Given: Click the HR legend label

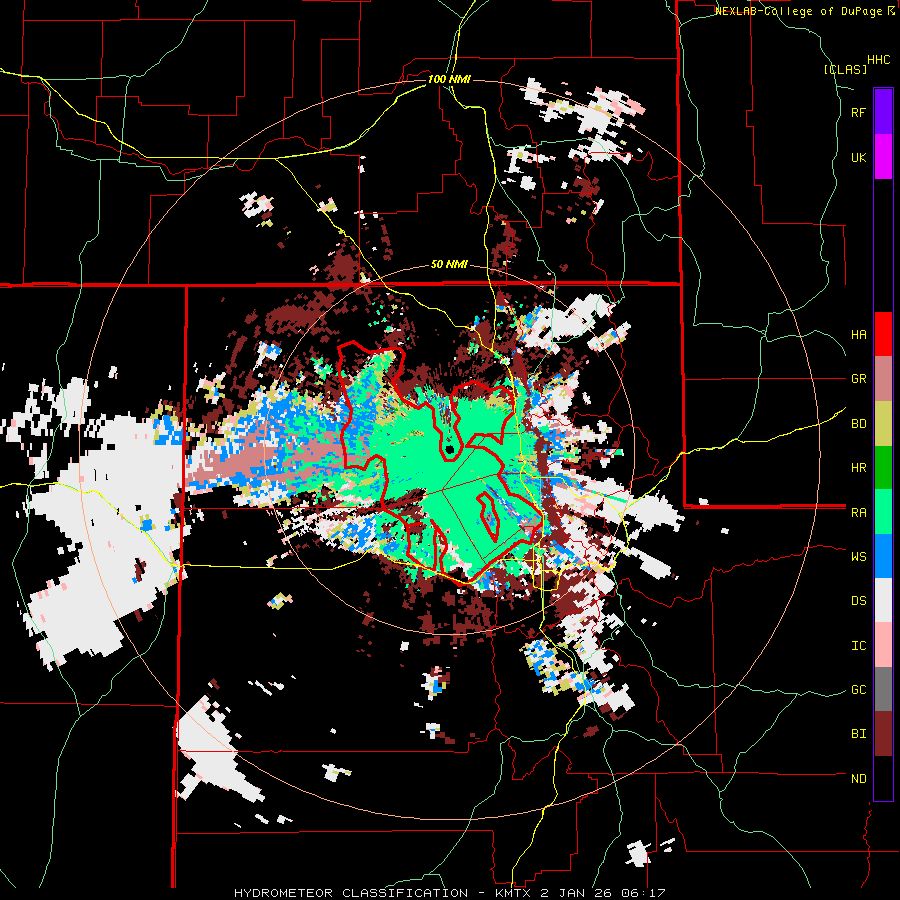Looking at the screenshot, I should (858, 468).
